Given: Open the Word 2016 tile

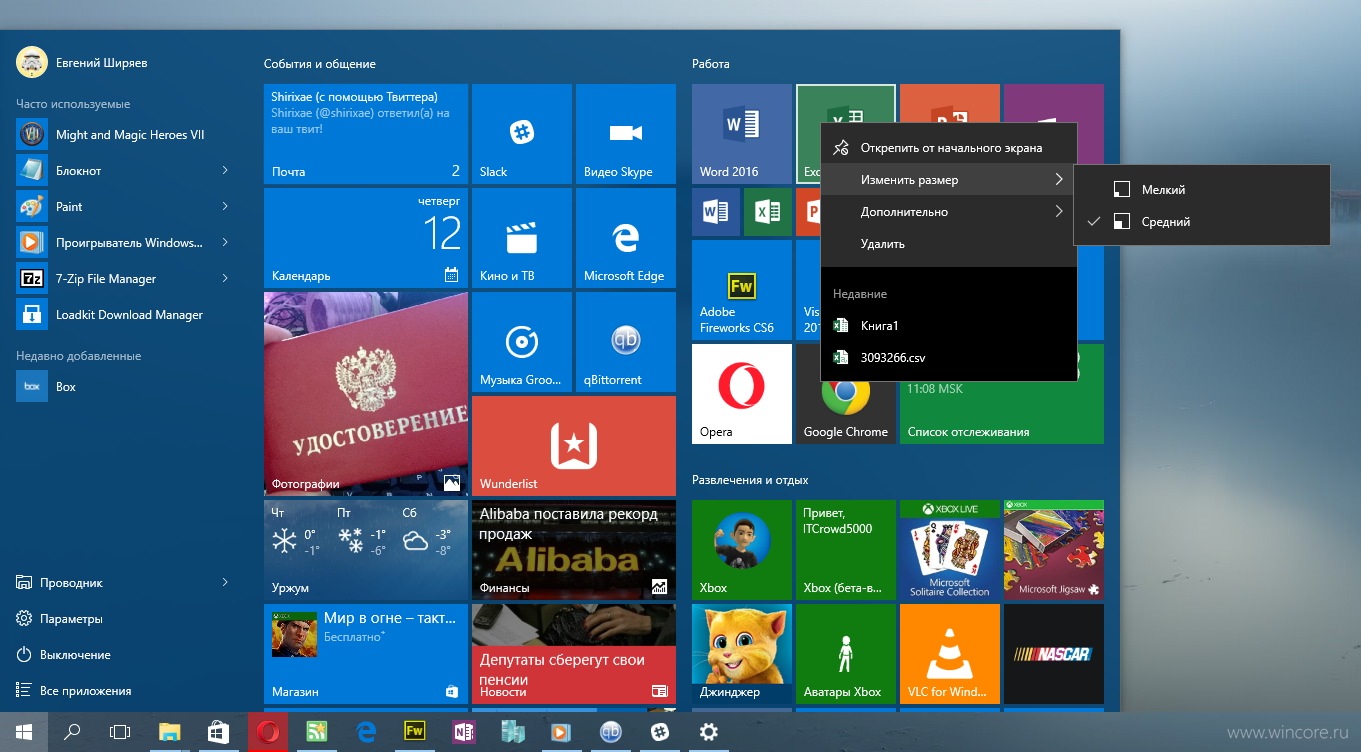Looking at the screenshot, I should (x=741, y=134).
